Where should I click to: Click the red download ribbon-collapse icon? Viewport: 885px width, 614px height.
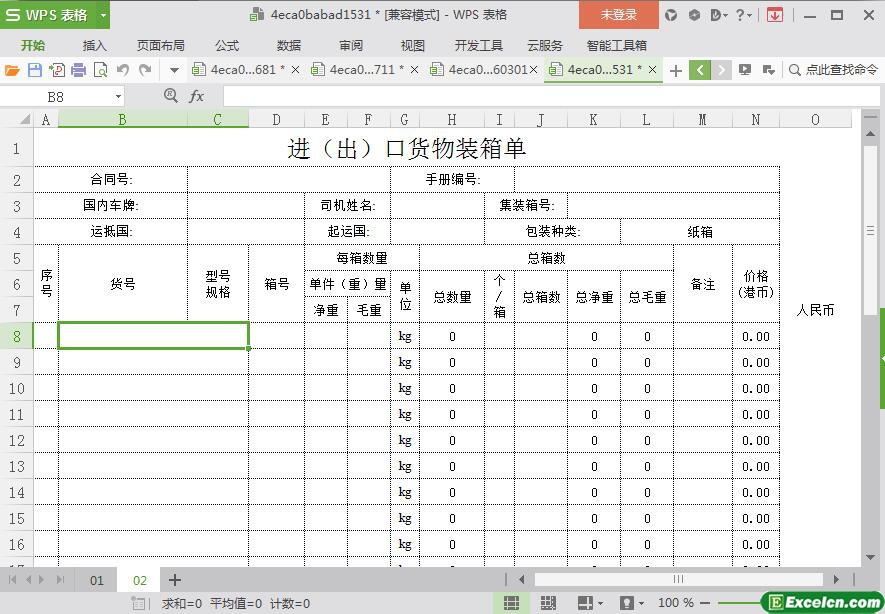[775, 15]
